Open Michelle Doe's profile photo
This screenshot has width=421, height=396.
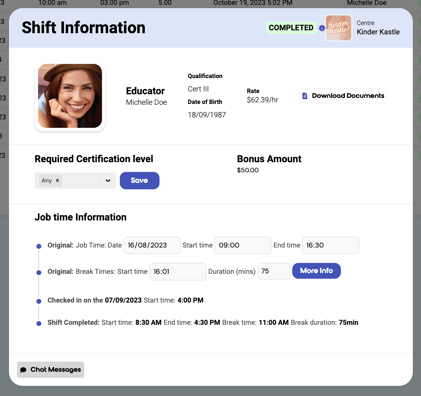70,96
